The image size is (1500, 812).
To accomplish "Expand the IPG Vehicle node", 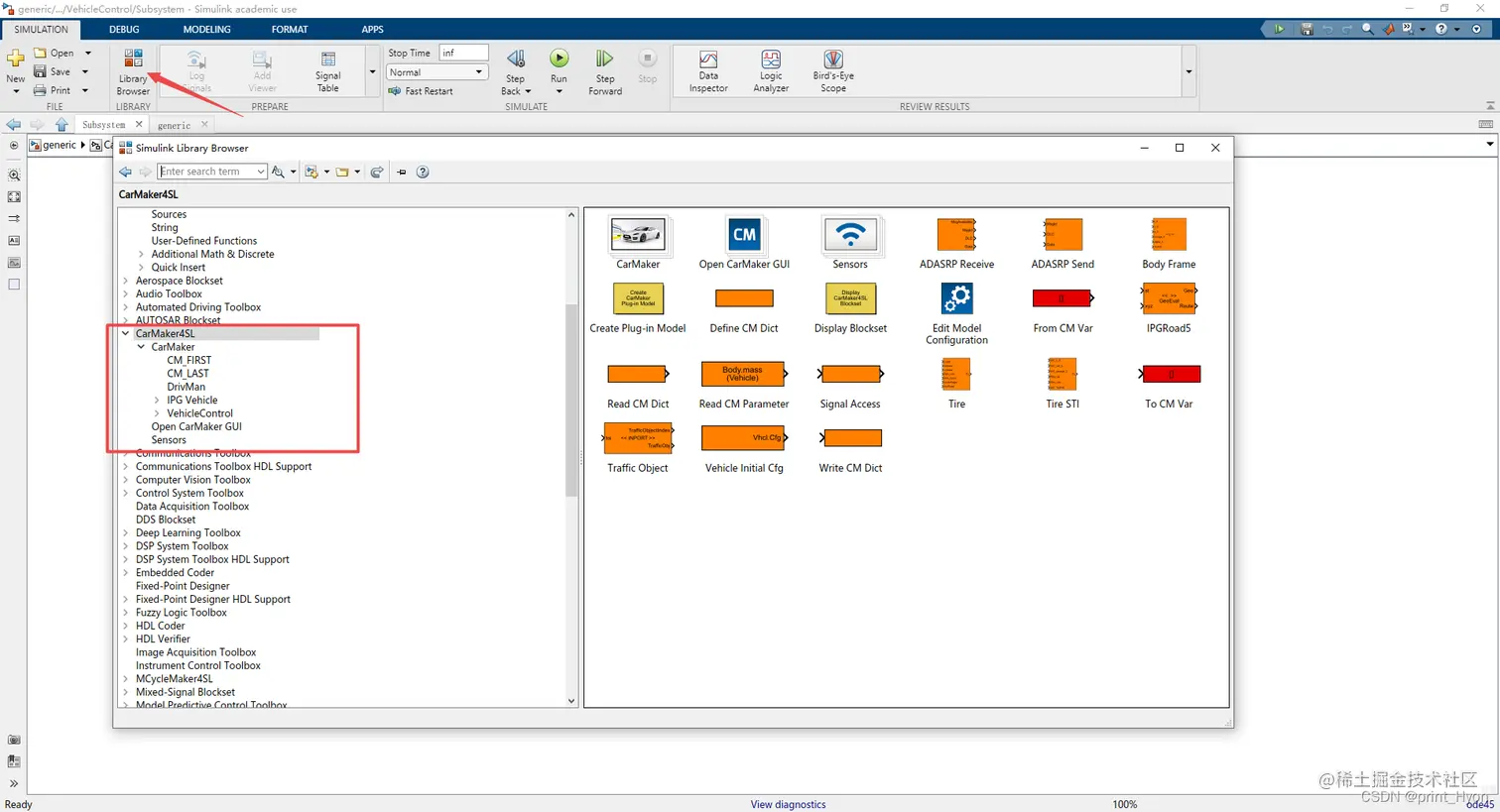I will coord(157,401).
